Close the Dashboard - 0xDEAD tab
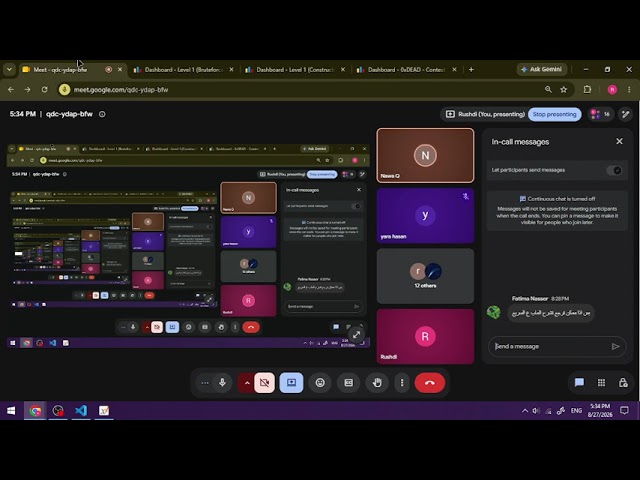The height and width of the screenshot is (480, 640). (454, 70)
